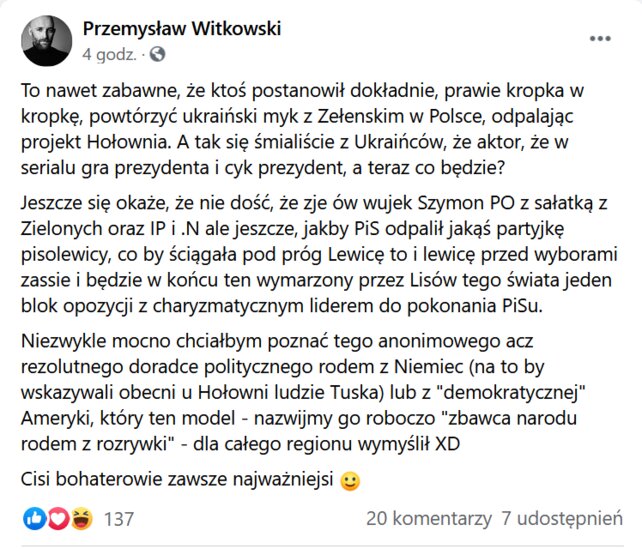Open Przemysław Witkowski's profile picture
Viewport: 642px width, 549px height.
pyautogui.click(x=46, y=41)
